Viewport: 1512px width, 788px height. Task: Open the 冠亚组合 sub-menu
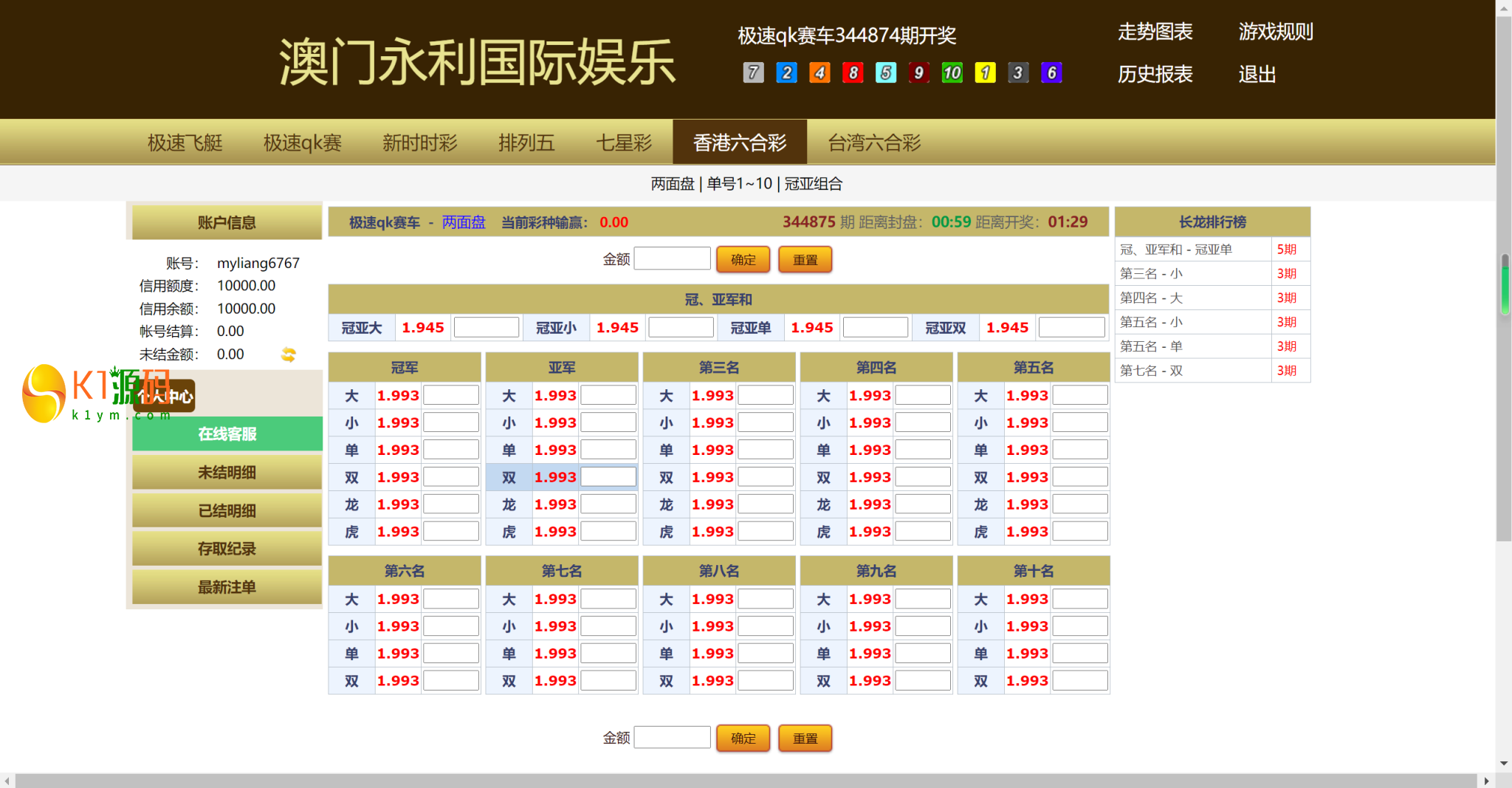tap(814, 184)
